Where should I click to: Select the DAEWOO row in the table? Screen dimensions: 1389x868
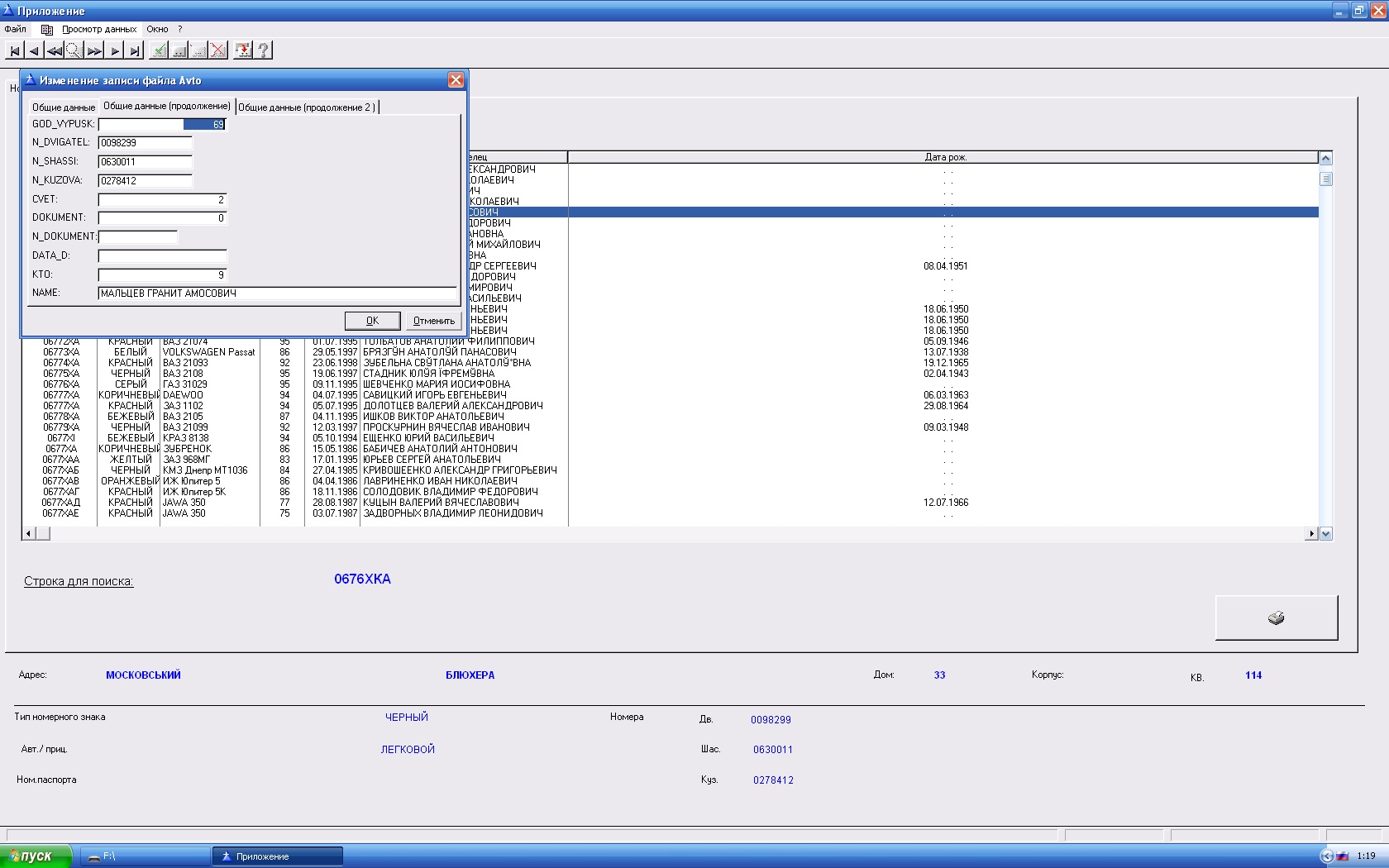click(670, 395)
